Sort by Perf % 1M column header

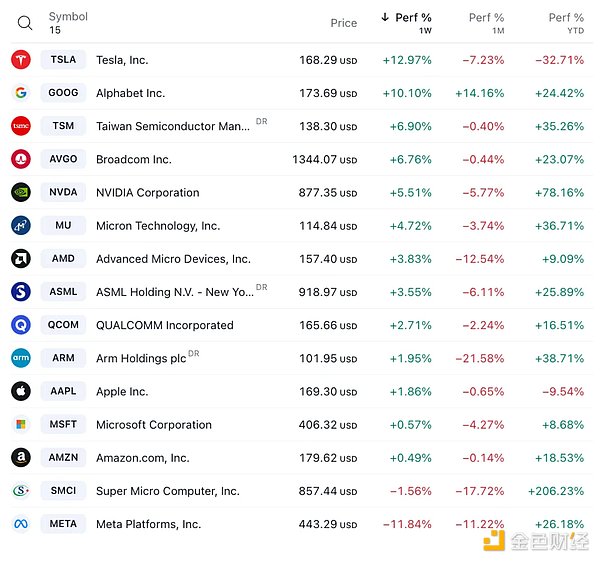click(x=486, y=18)
